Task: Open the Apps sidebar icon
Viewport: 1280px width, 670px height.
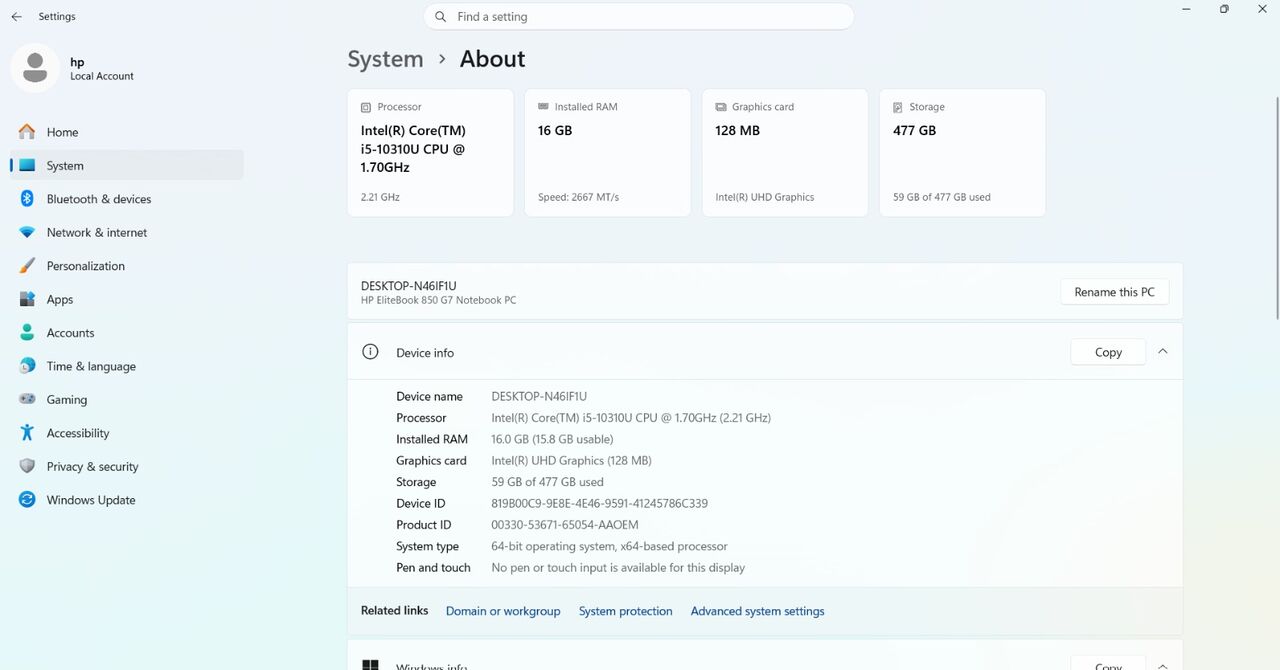Action: [x=27, y=299]
